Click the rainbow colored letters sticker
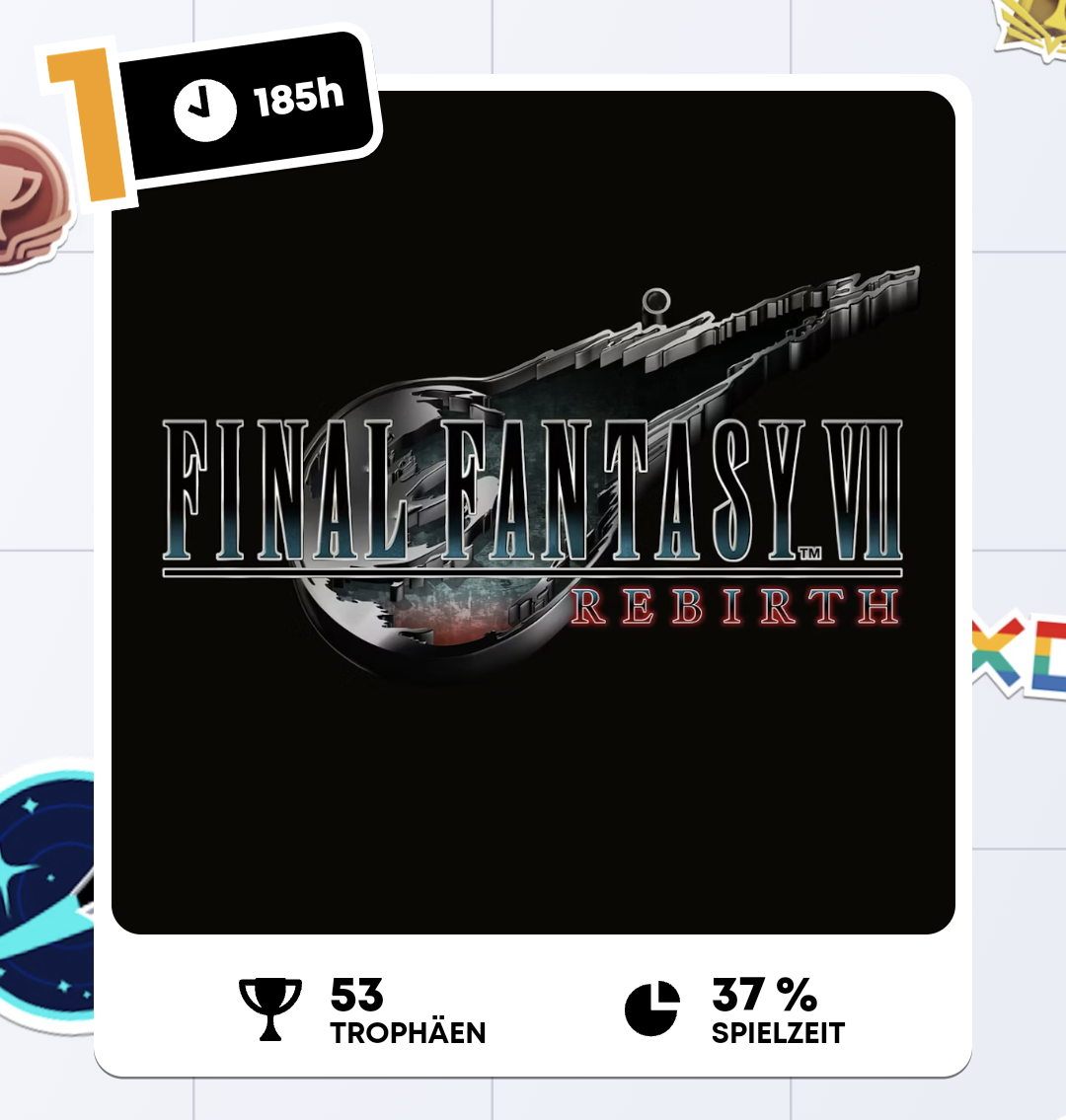1066x1120 pixels. coord(1019,654)
